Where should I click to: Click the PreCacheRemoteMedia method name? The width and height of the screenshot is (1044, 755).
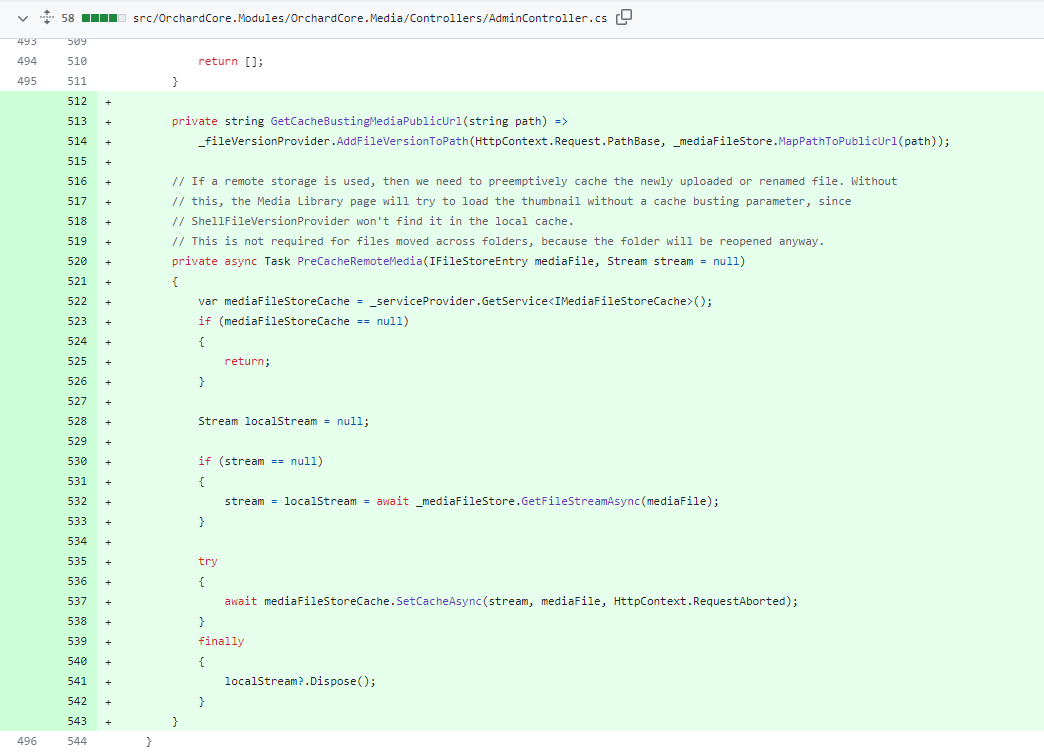(360, 261)
